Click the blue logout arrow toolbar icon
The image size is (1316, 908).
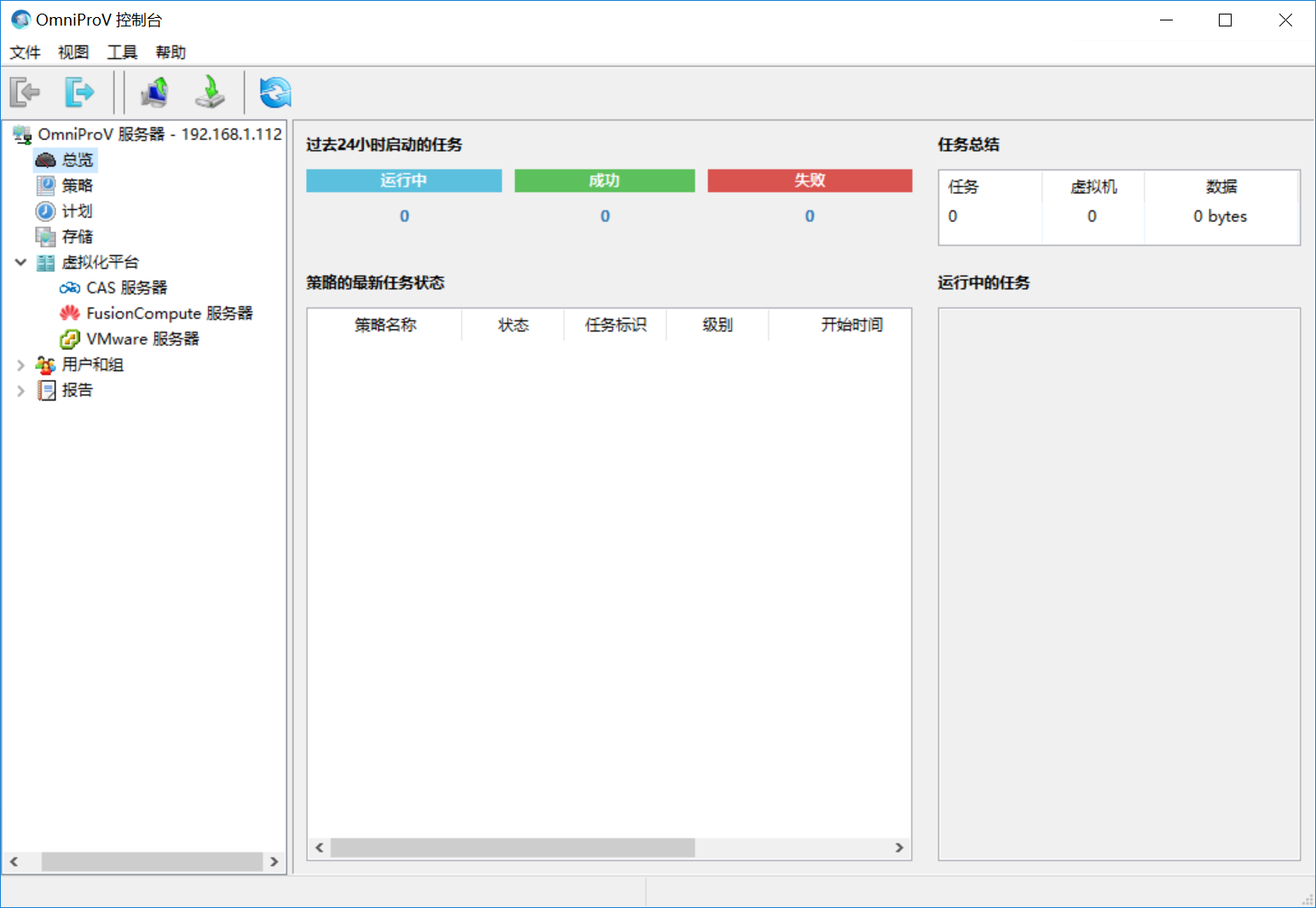tap(79, 92)
